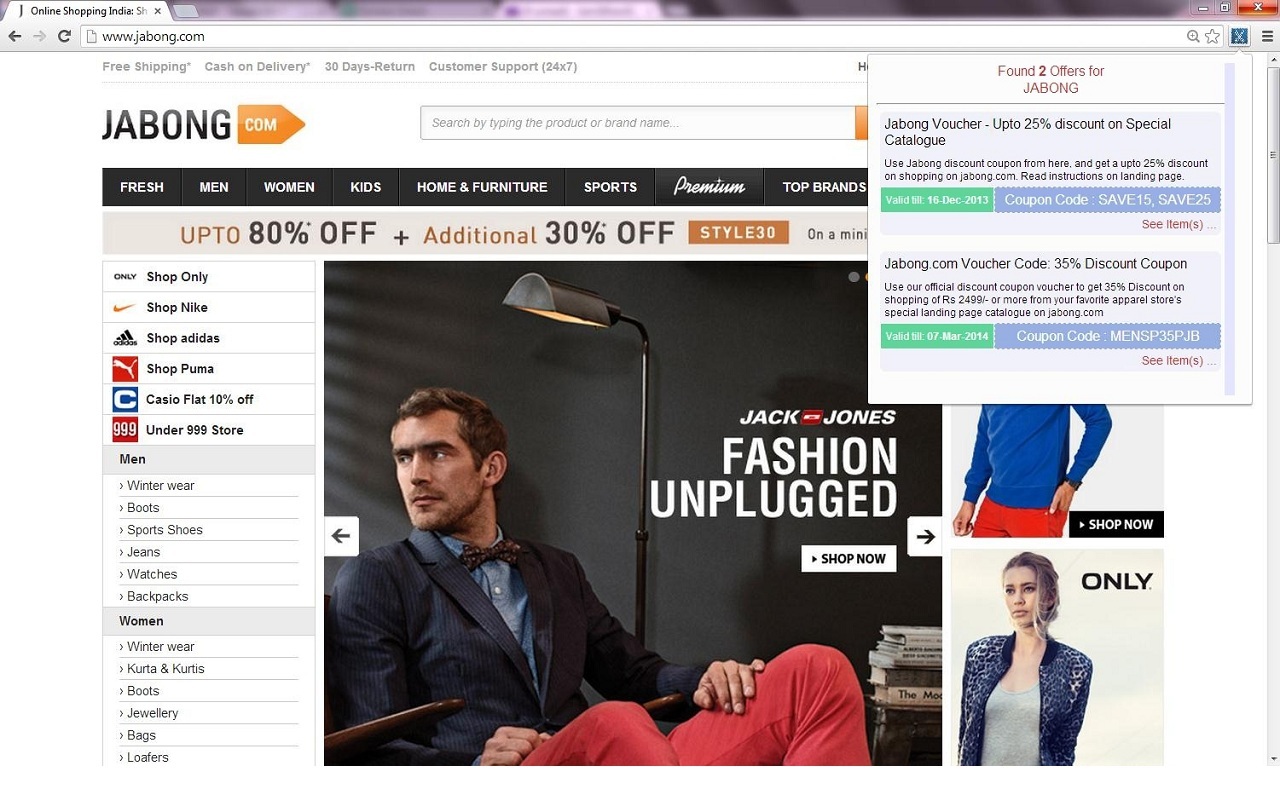Viewport: 1280px width, 800px height.
Task: Open Women's Boots category
Action: tap(142, 691)
